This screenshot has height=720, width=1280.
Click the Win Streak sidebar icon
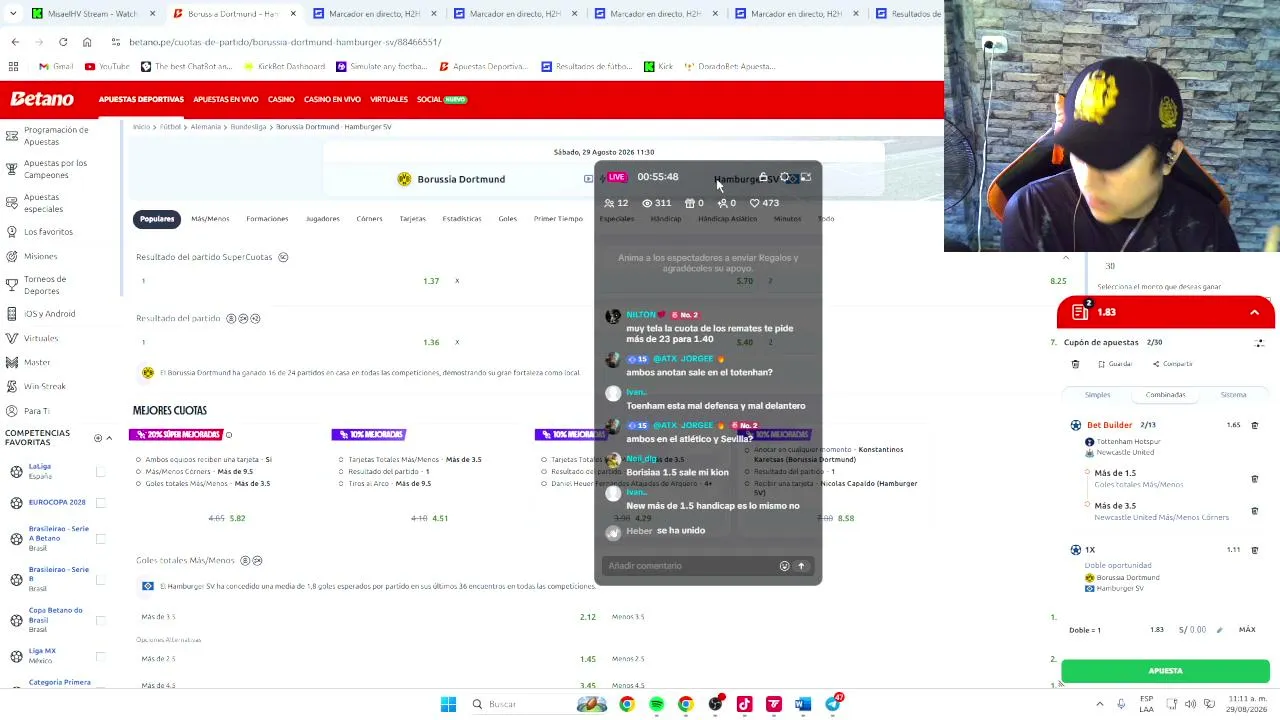[12, 386]
